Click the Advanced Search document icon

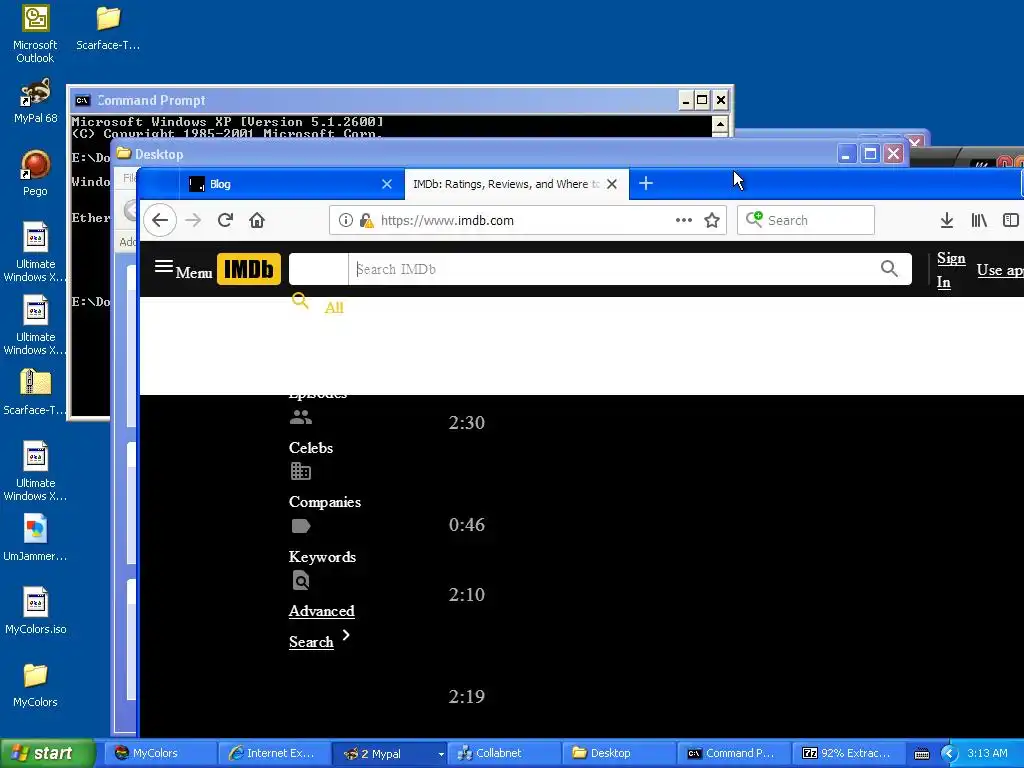[300, 581]
